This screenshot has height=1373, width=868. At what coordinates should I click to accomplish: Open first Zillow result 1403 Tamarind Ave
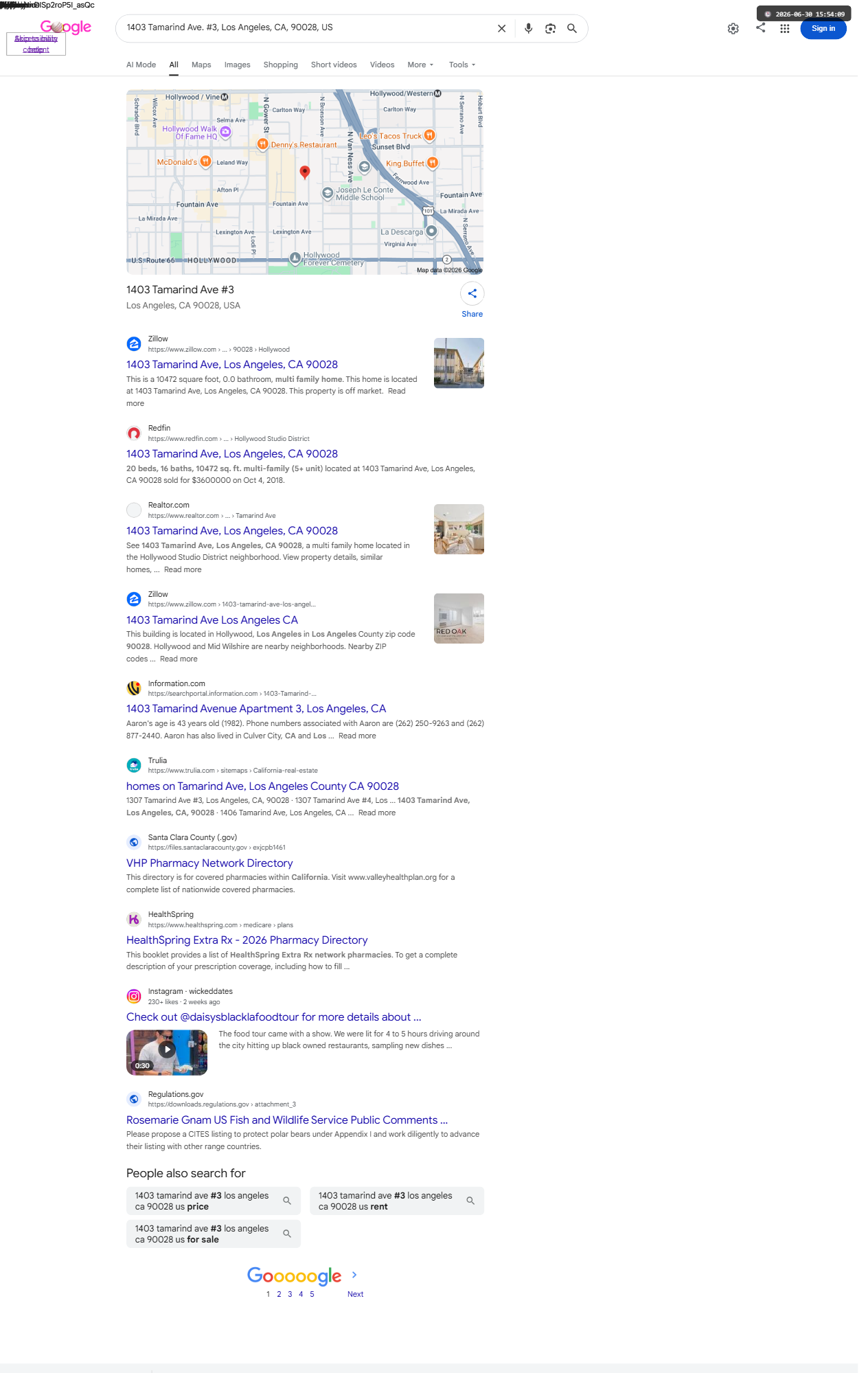point(232,365)
